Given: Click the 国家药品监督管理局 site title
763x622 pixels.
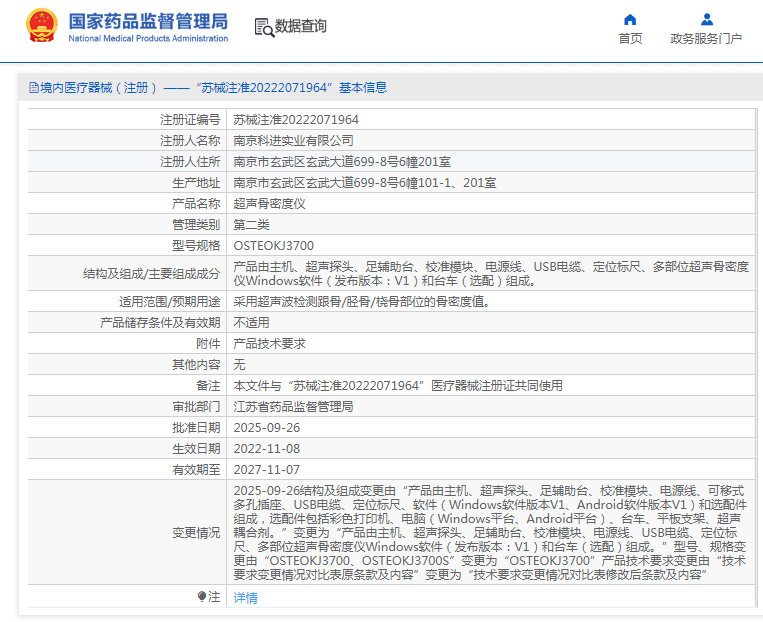Looking at the screenshot, I should pyautogui.click(x=148, y=20).
